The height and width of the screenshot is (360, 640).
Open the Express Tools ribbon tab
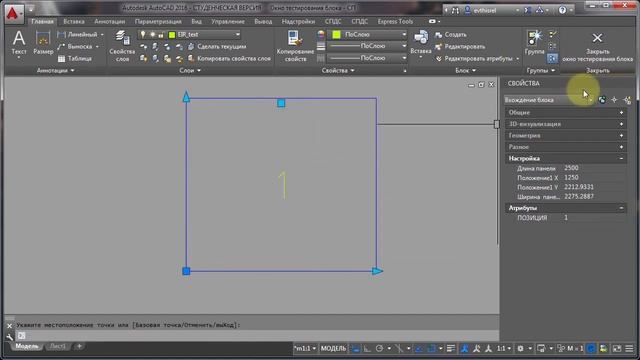395,21
